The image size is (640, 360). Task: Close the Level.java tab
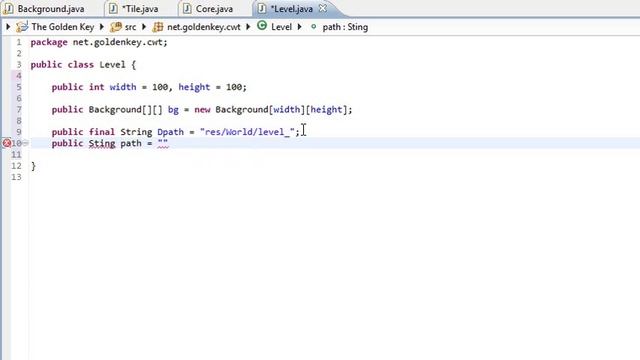322,8
